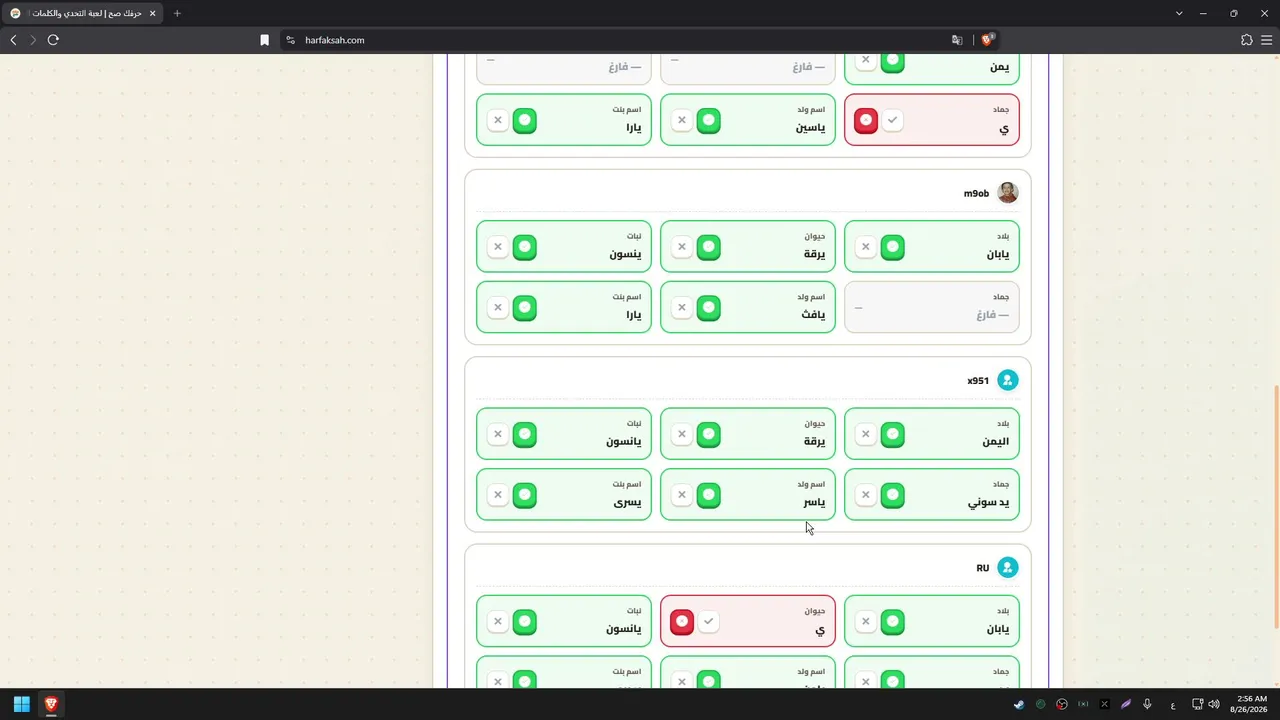The width and height of the screenshot is (1280, 720).
Task: Approve m9ob's اسم بنت answer يارا
Action: [x=525, y=308]
